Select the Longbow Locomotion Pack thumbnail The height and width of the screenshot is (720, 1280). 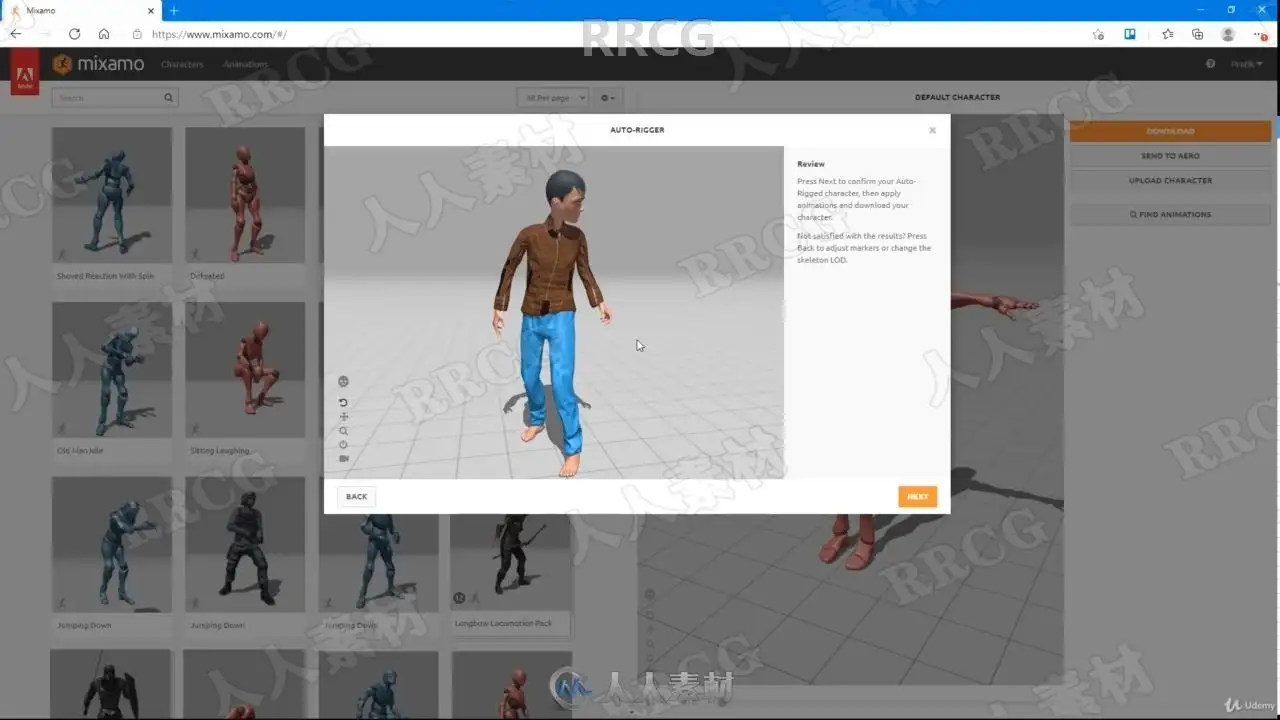coord(510,560)
